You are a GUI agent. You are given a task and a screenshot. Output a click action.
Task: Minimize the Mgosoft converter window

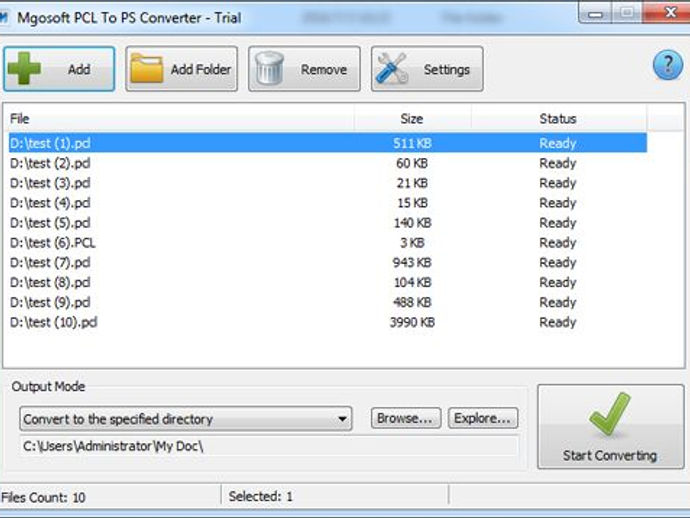pyautogui.click(x=596, y=13)
